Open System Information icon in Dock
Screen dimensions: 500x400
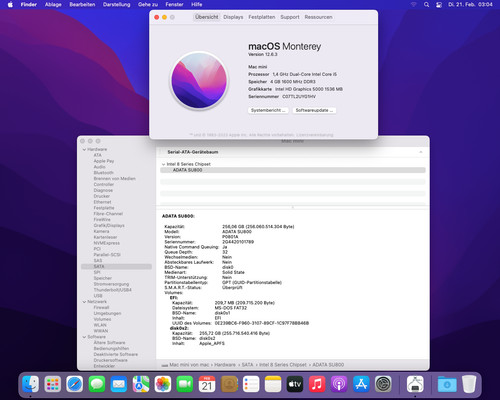(x=415, y=384)
